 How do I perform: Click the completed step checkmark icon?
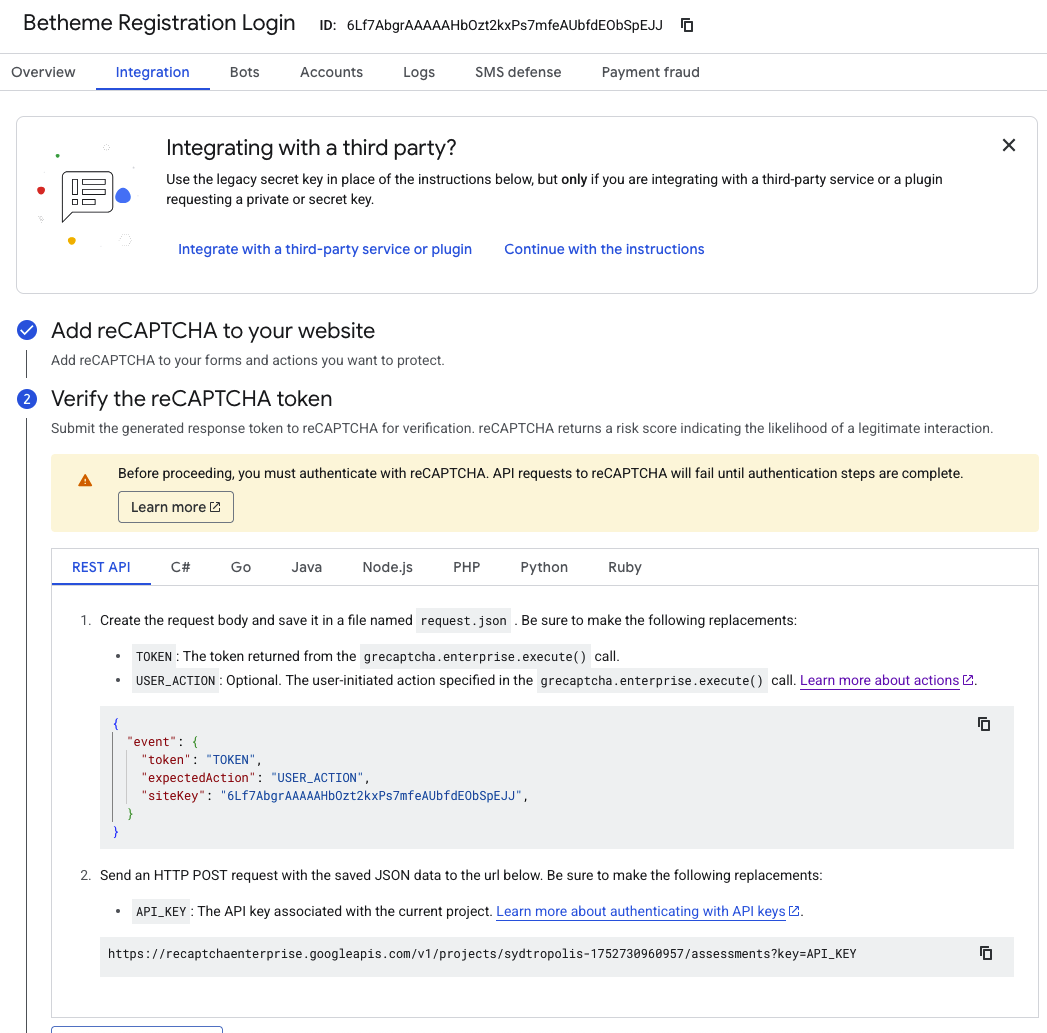pyautogui.click(x=27, y=330)
